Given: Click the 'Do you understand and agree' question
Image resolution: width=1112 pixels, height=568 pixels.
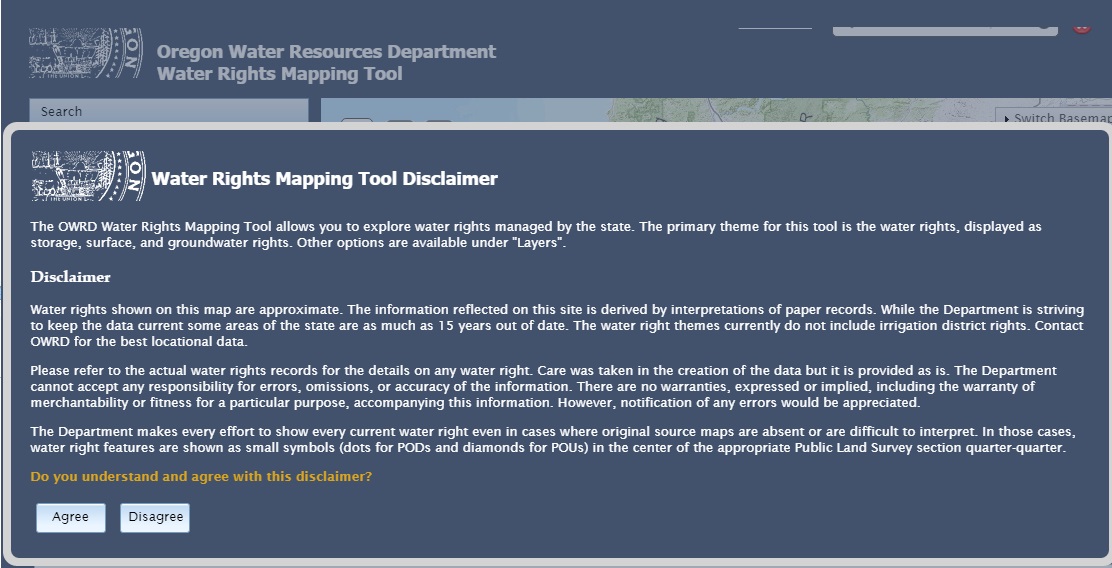Looking at the screenshot, I should point(201,477).
